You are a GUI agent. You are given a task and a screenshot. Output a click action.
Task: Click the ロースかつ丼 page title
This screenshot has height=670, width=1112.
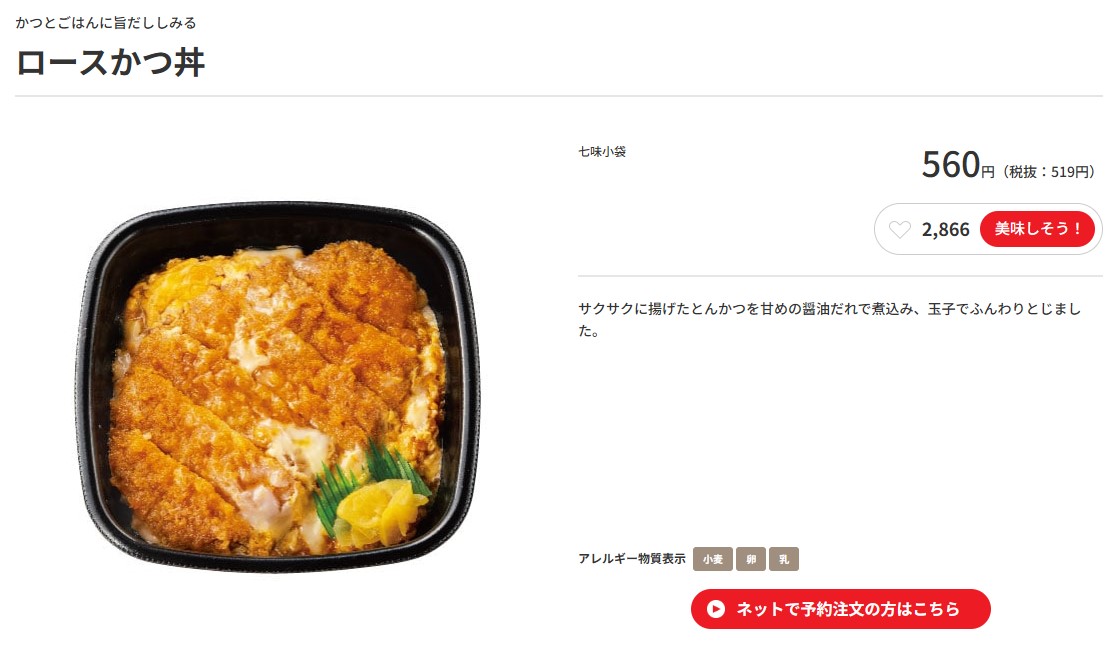tap(110, 62)
